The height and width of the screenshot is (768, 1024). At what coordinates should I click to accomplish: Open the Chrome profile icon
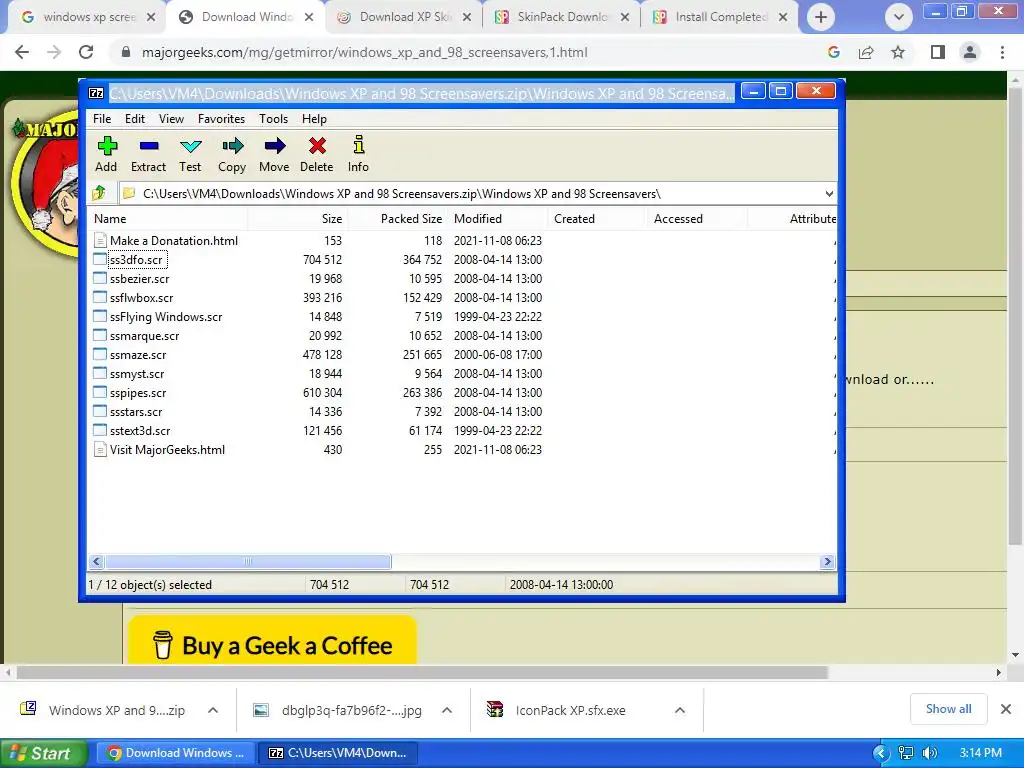click(x=970, y=52)
